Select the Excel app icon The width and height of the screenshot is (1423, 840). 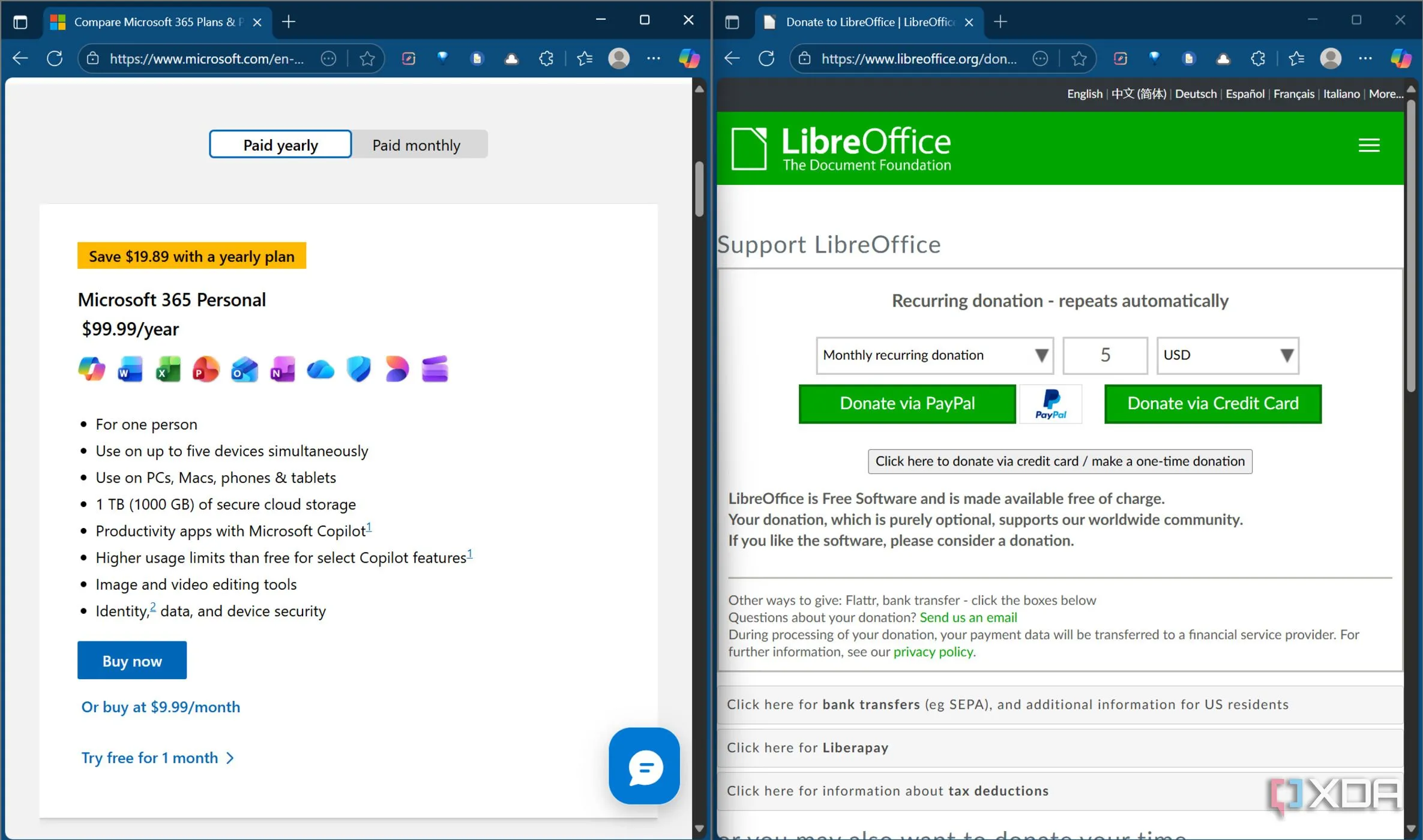[167, 368]
